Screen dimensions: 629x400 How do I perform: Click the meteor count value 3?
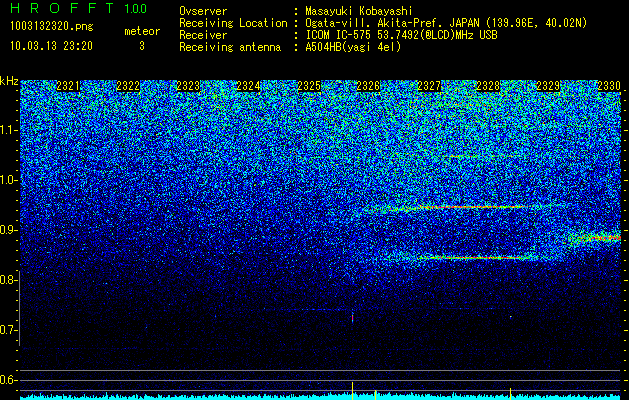[142, 46]
